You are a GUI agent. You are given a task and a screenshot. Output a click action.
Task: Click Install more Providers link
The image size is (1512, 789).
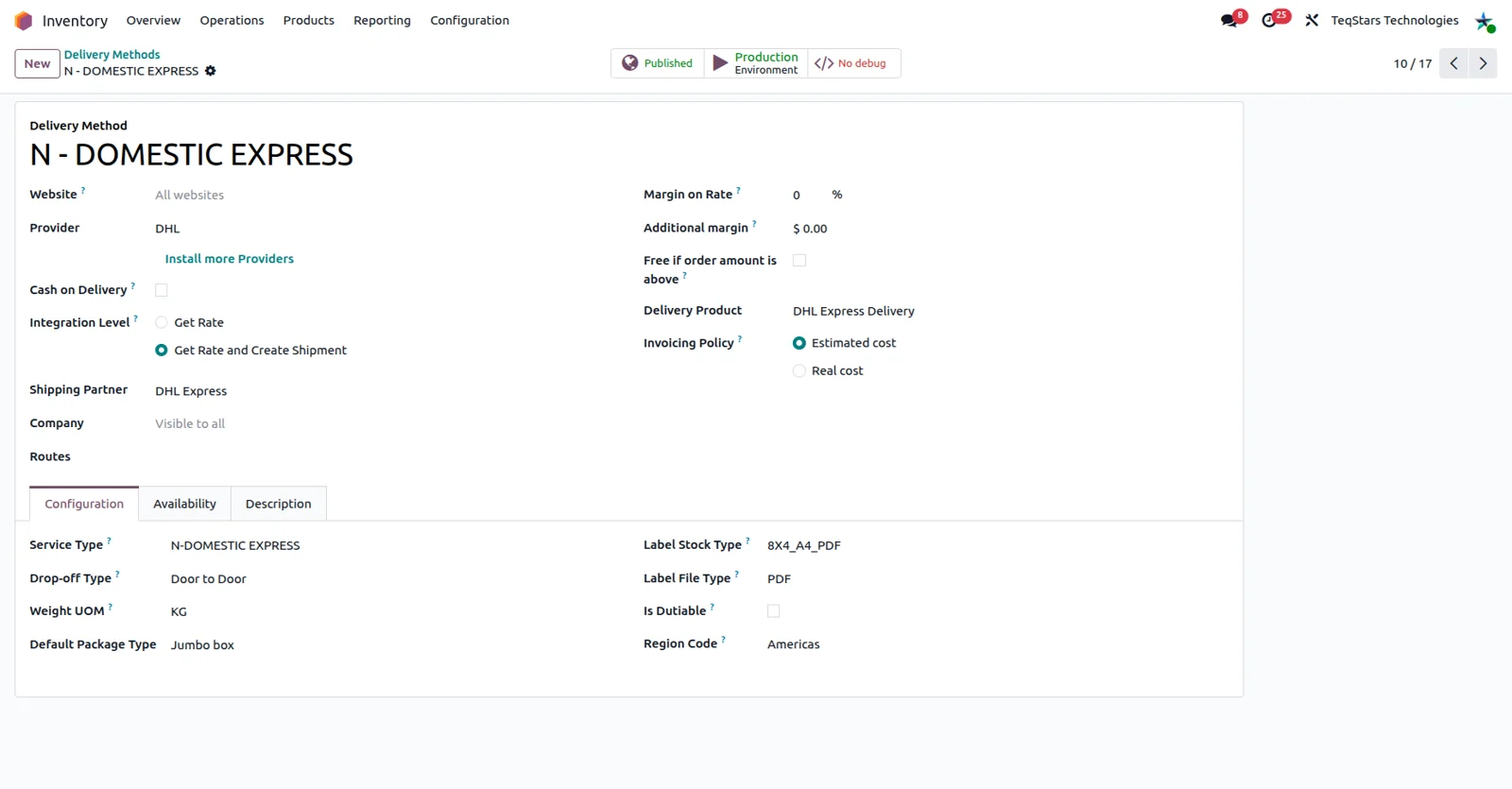(230, 259)
